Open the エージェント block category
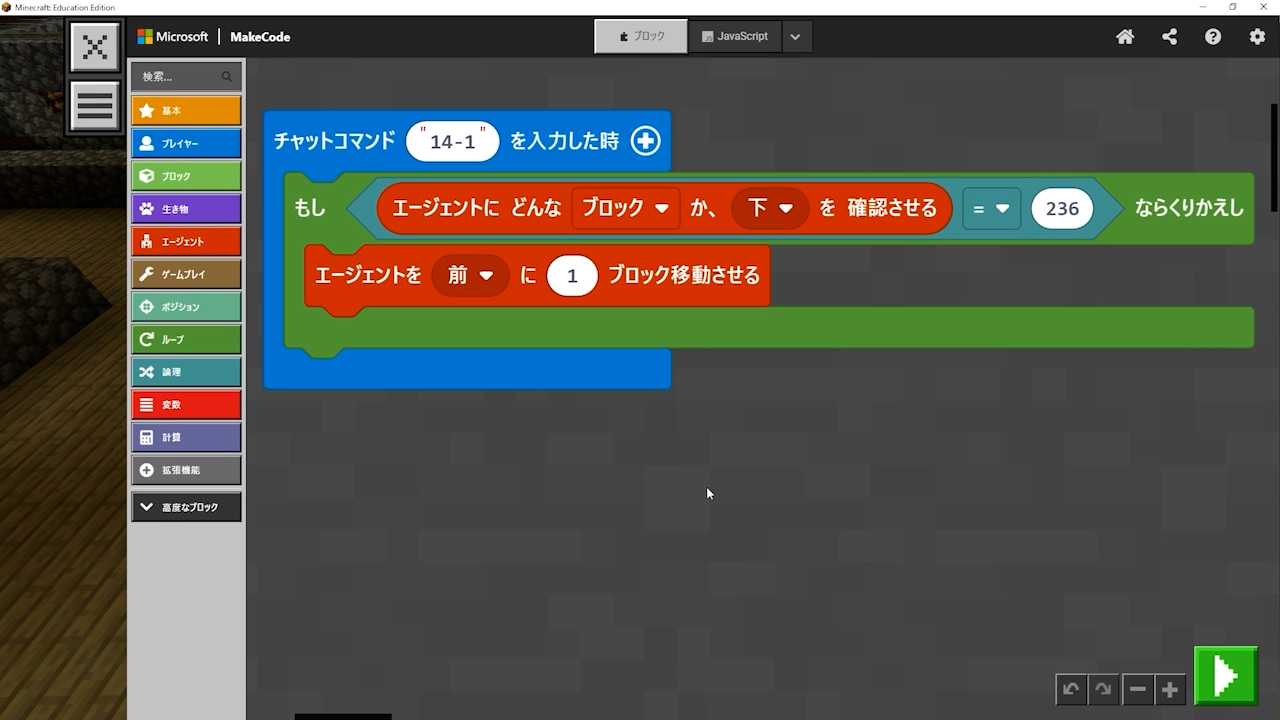The width and height of the screenshot is (1280, 720). (186, 241)
